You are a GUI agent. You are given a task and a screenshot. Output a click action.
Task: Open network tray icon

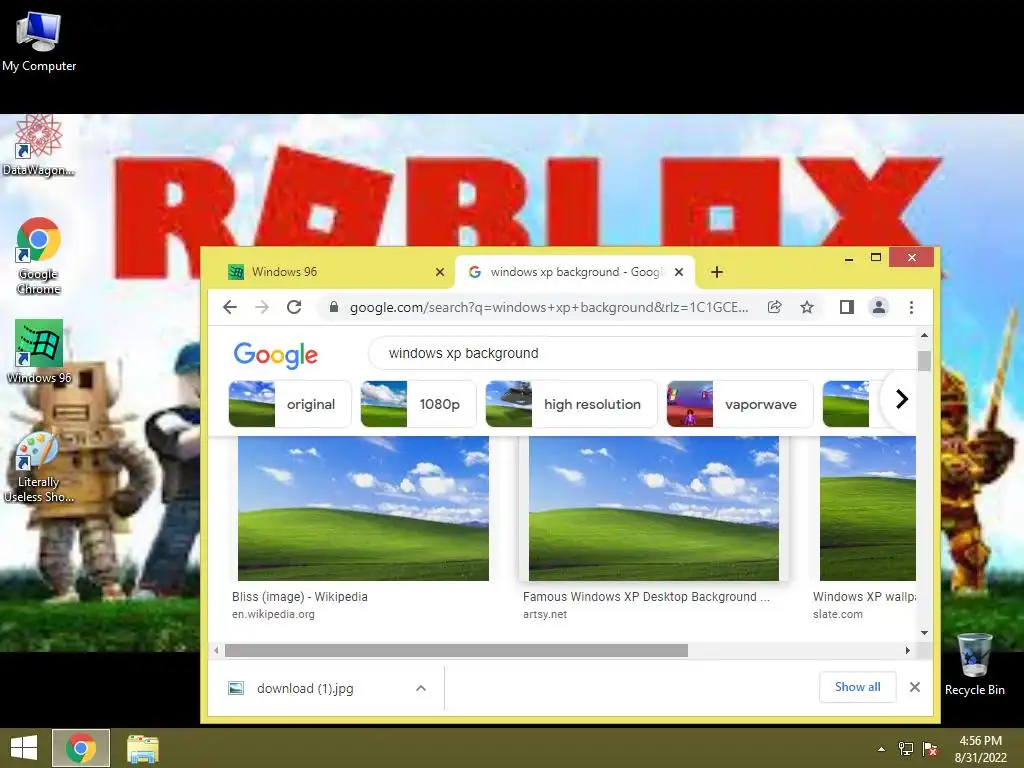coord(906,749)
